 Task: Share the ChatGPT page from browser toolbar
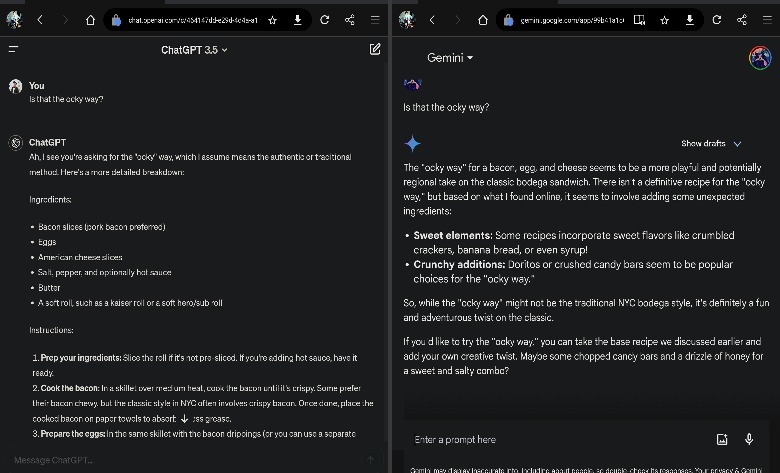(350, 19)
